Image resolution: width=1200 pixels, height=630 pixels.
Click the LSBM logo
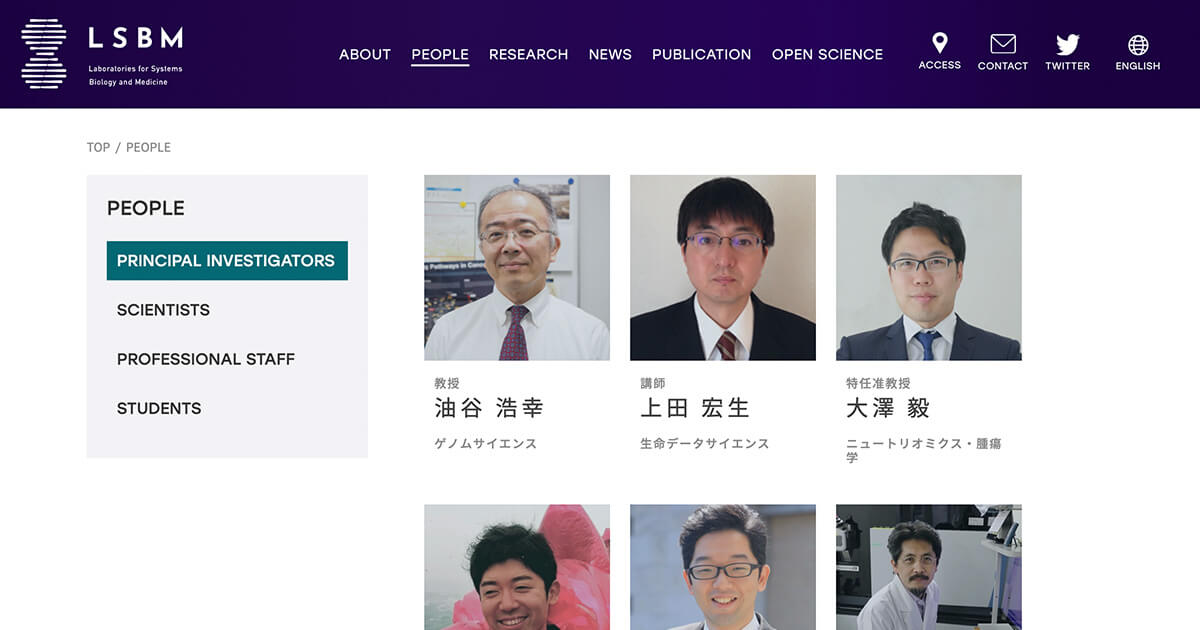[102, 54]
